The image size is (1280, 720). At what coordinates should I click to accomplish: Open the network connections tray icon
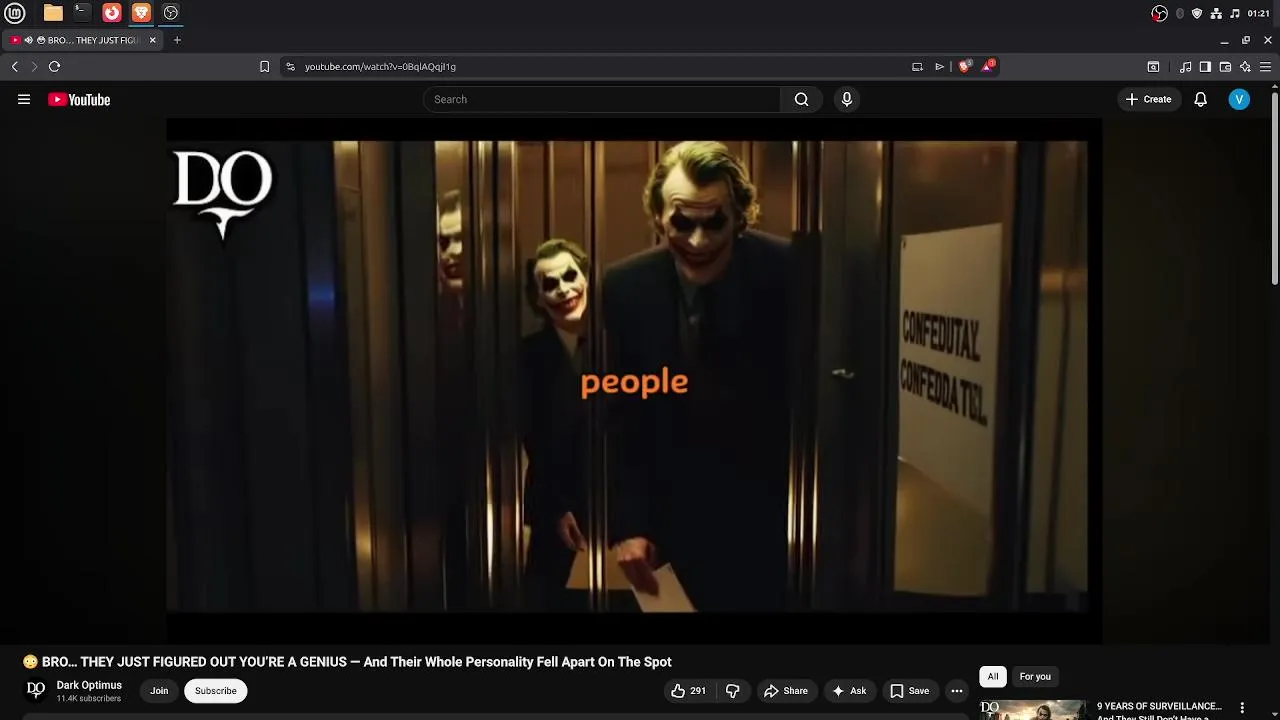(x=1216, y=13)
